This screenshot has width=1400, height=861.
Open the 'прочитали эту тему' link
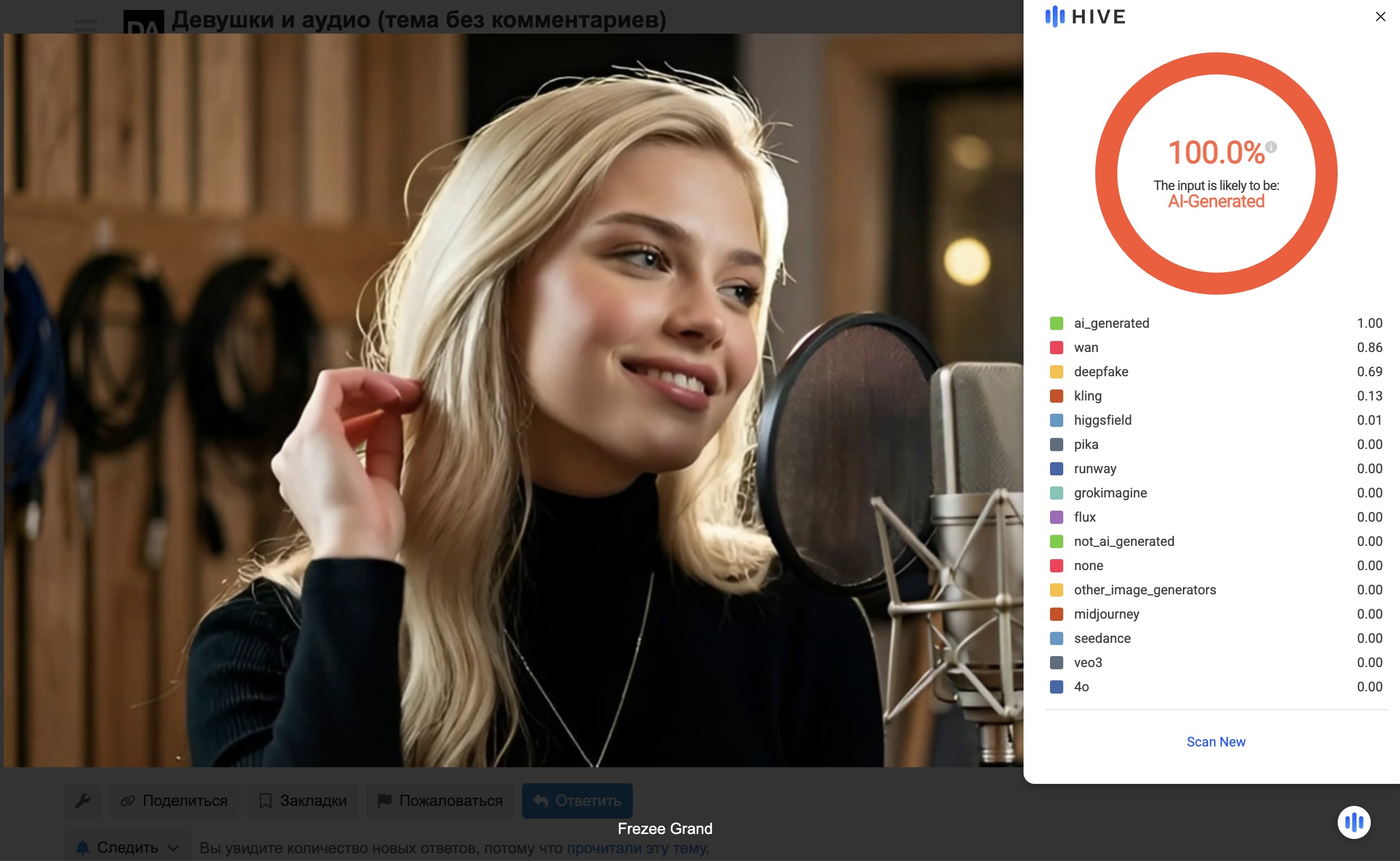(637, 848)
